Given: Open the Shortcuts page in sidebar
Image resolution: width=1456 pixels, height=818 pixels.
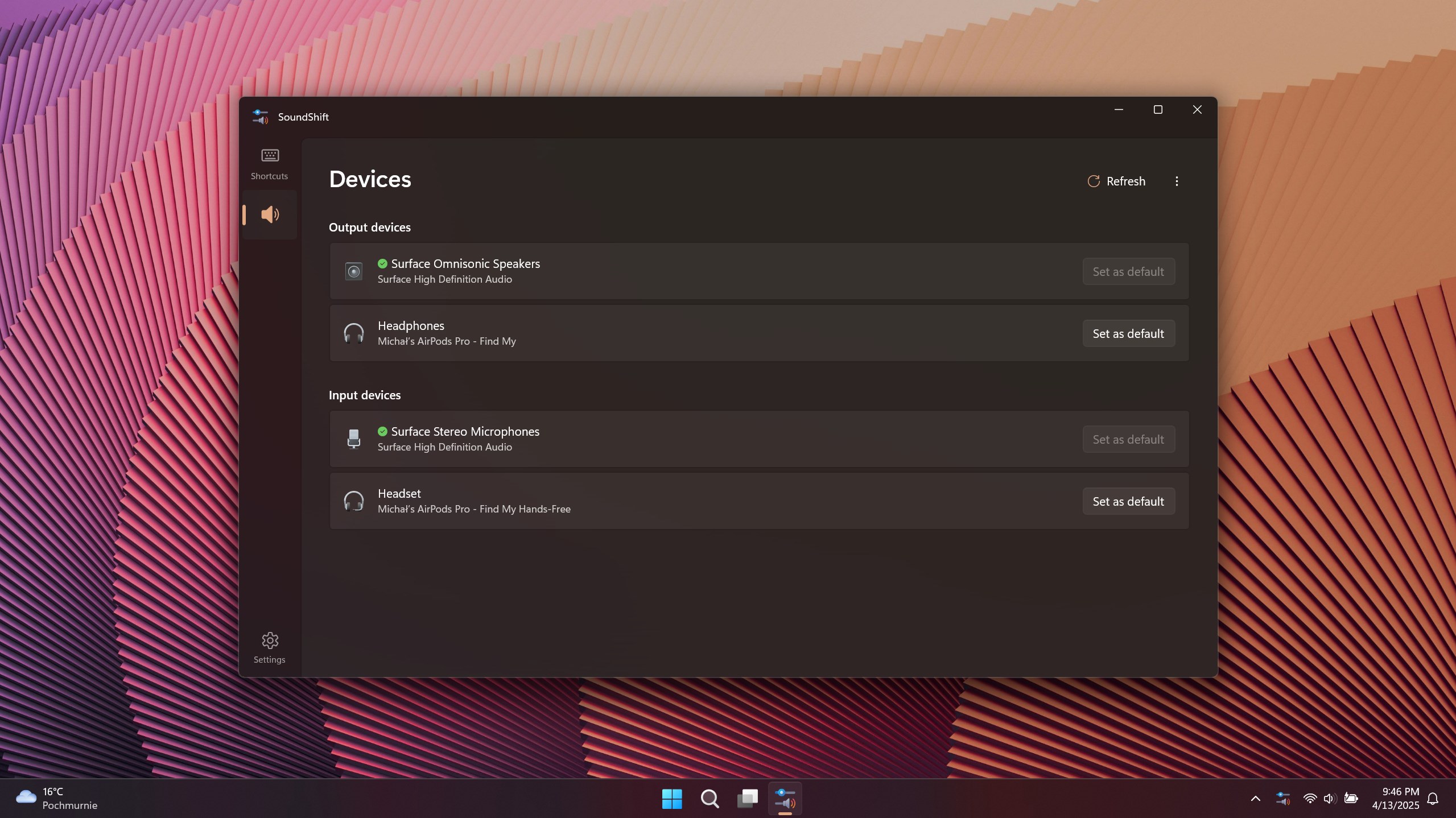Looking at the screenshot, I should 269,164.
